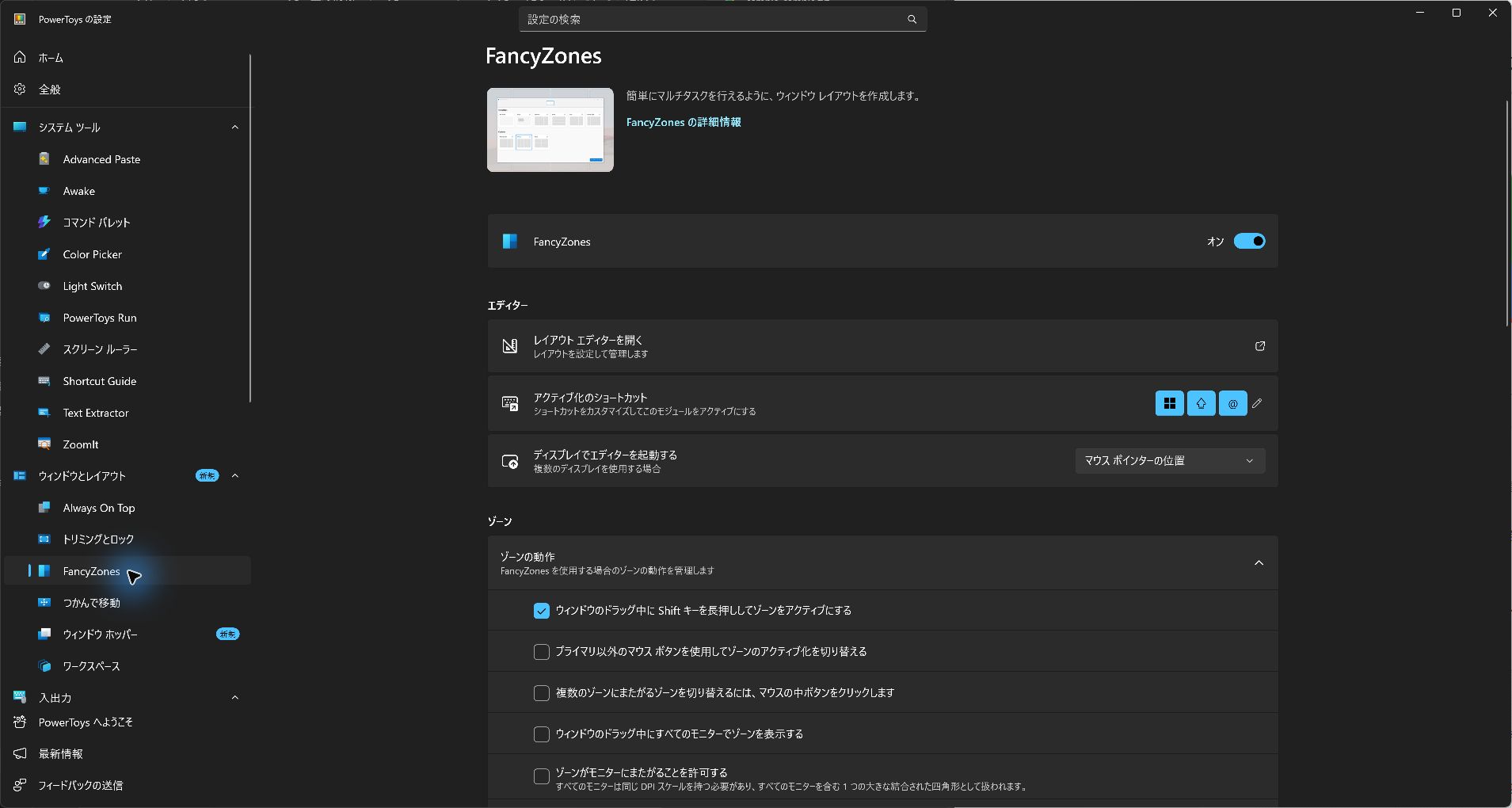Collapse the システム ツール group
This screenshot has width=1512, height=808.
pyautogui.click(x=234, y=128)
